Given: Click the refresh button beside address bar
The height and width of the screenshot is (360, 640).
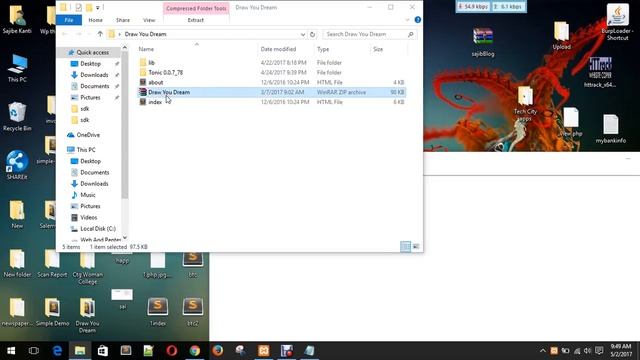Looking at the screenshot, I should point(312,34).
